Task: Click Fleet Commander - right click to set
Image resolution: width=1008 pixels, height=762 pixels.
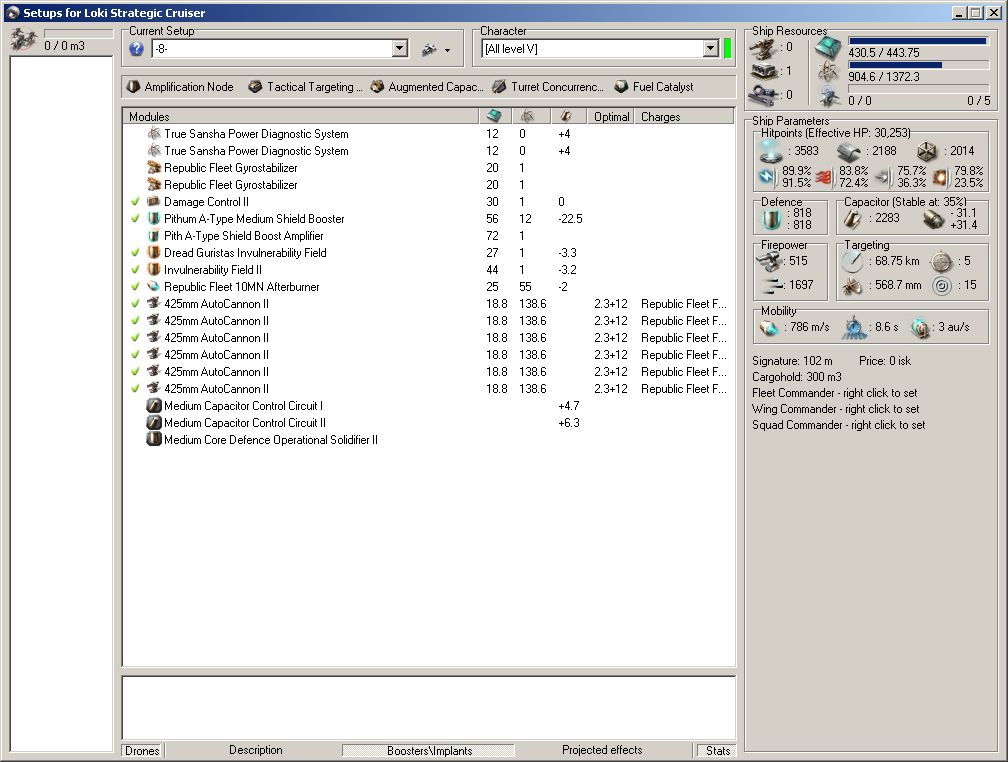Action: [x=834, y=393]
